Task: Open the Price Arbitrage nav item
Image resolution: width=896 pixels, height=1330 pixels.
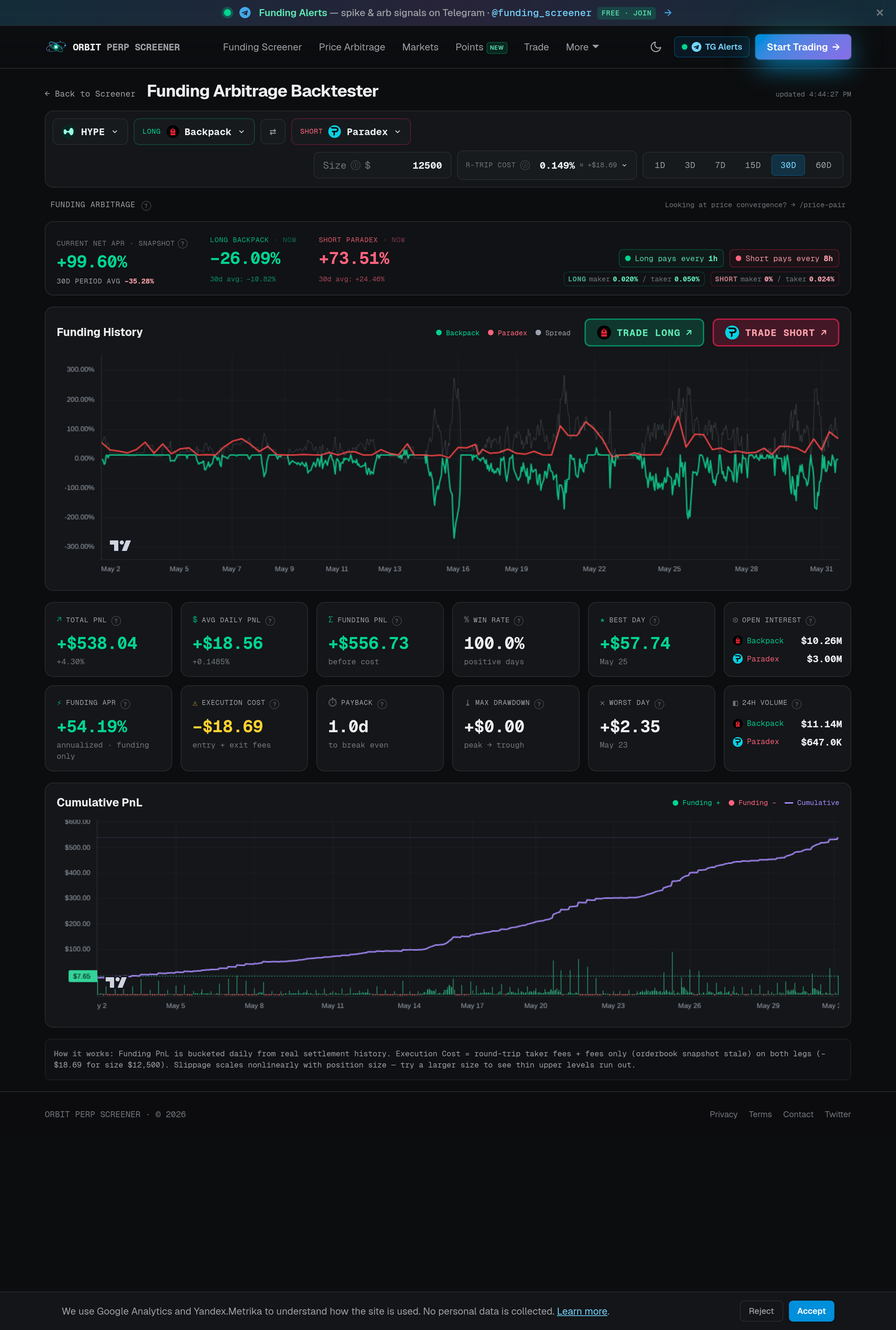Action: coord(352,47)
